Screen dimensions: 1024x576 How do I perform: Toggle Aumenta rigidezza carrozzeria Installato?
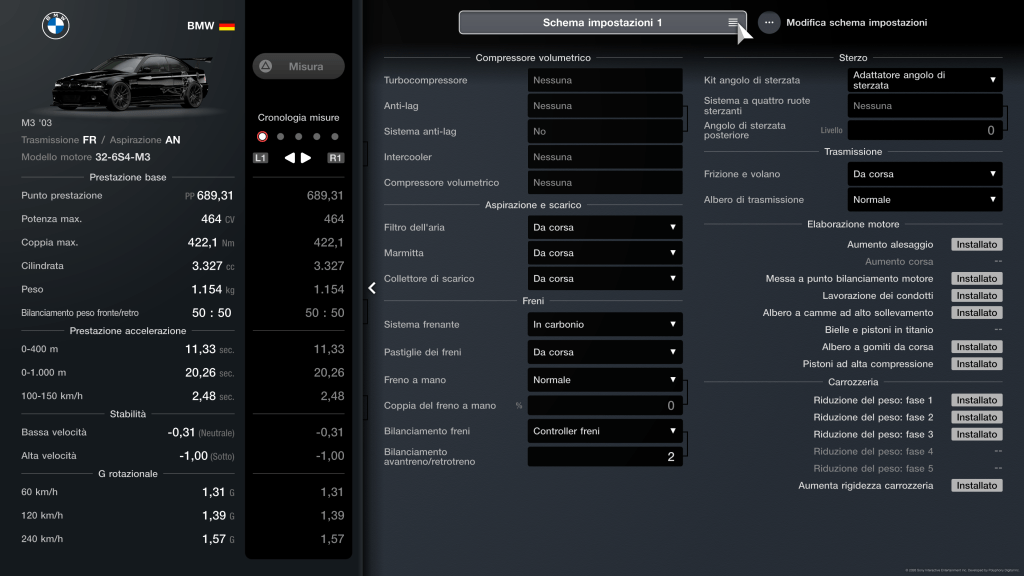(x=976, y=486)
